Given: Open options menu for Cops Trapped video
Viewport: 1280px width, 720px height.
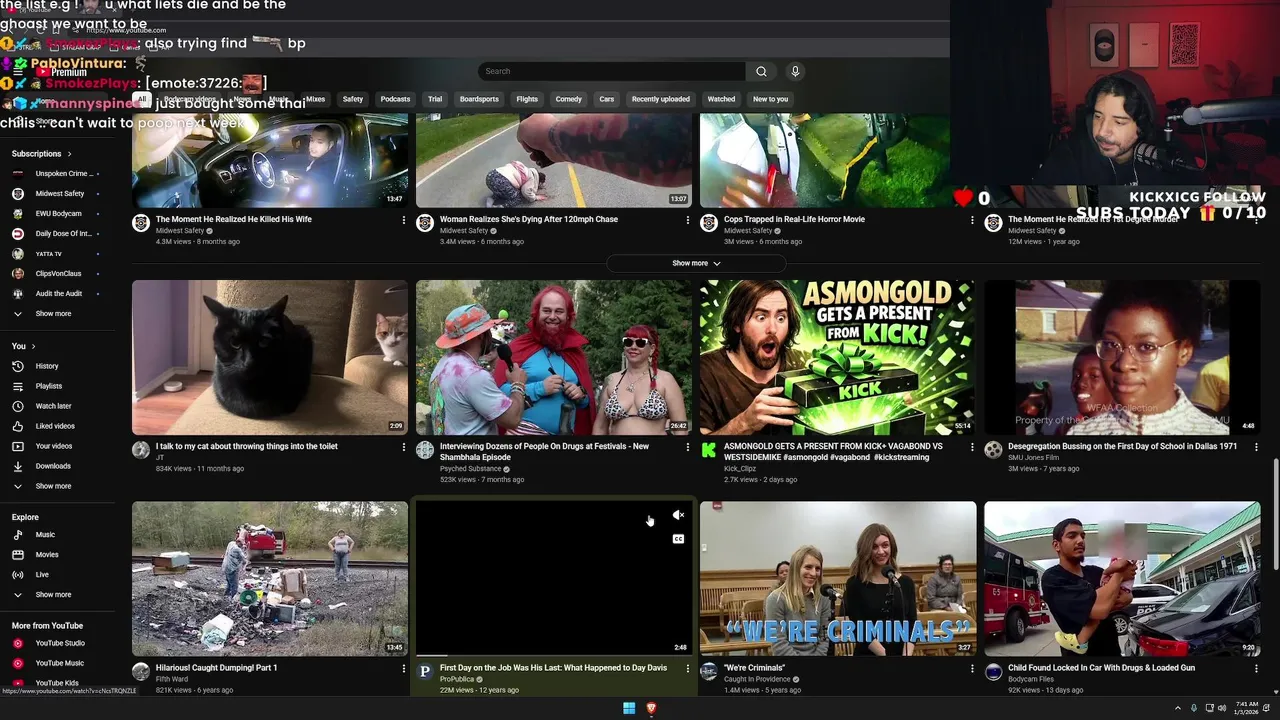Looking at the screenshot, I should tap(972, 220).
